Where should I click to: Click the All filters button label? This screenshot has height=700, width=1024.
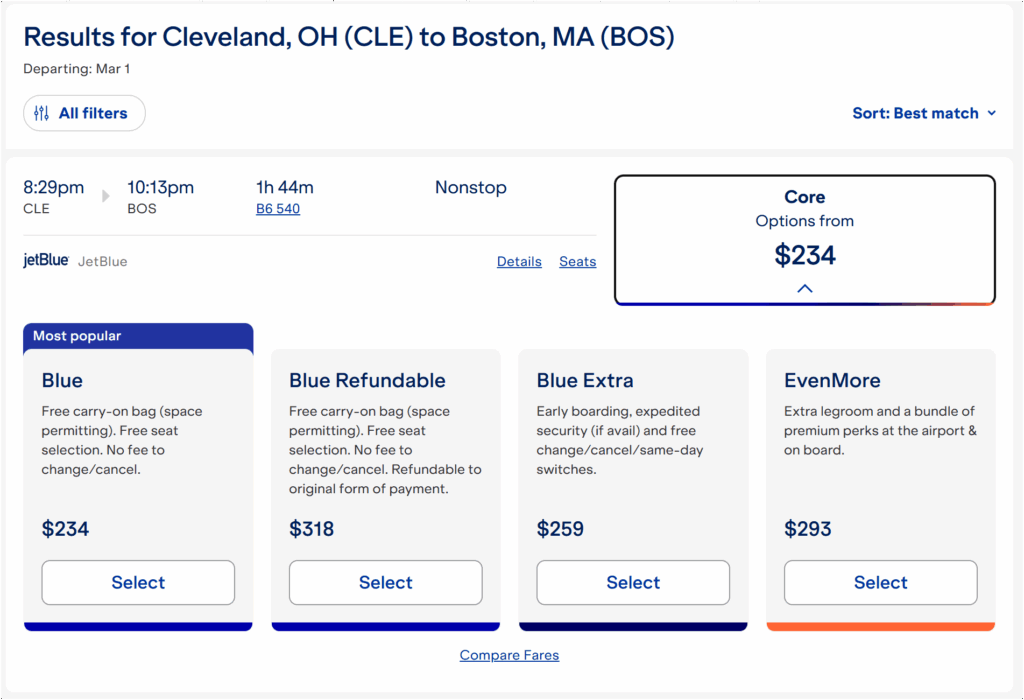click(x=93, y=113)
